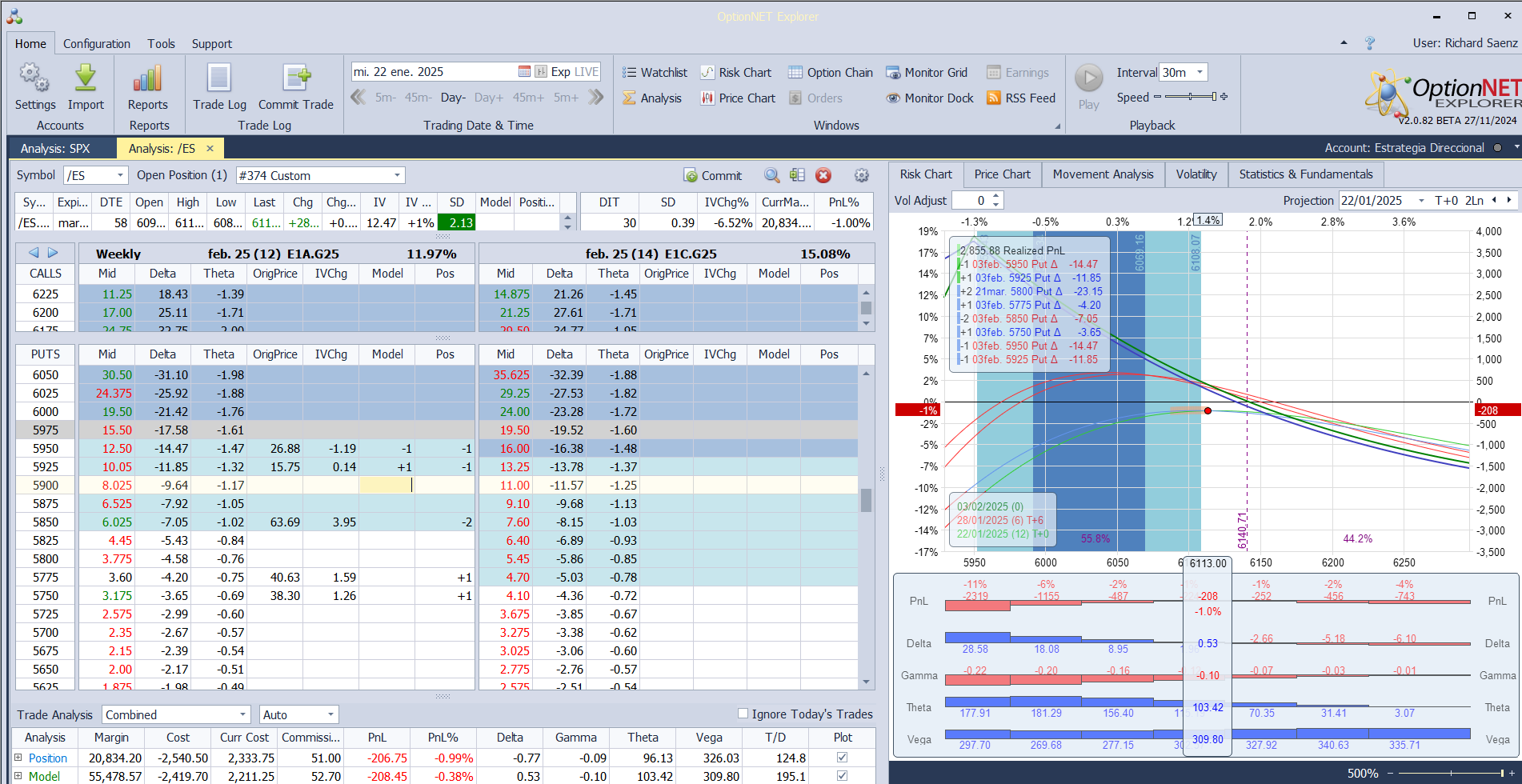Image resolution: width=1522 pixels, height=784 pixels.
Task: Click the trading date input field
Action: click(435, 72)
